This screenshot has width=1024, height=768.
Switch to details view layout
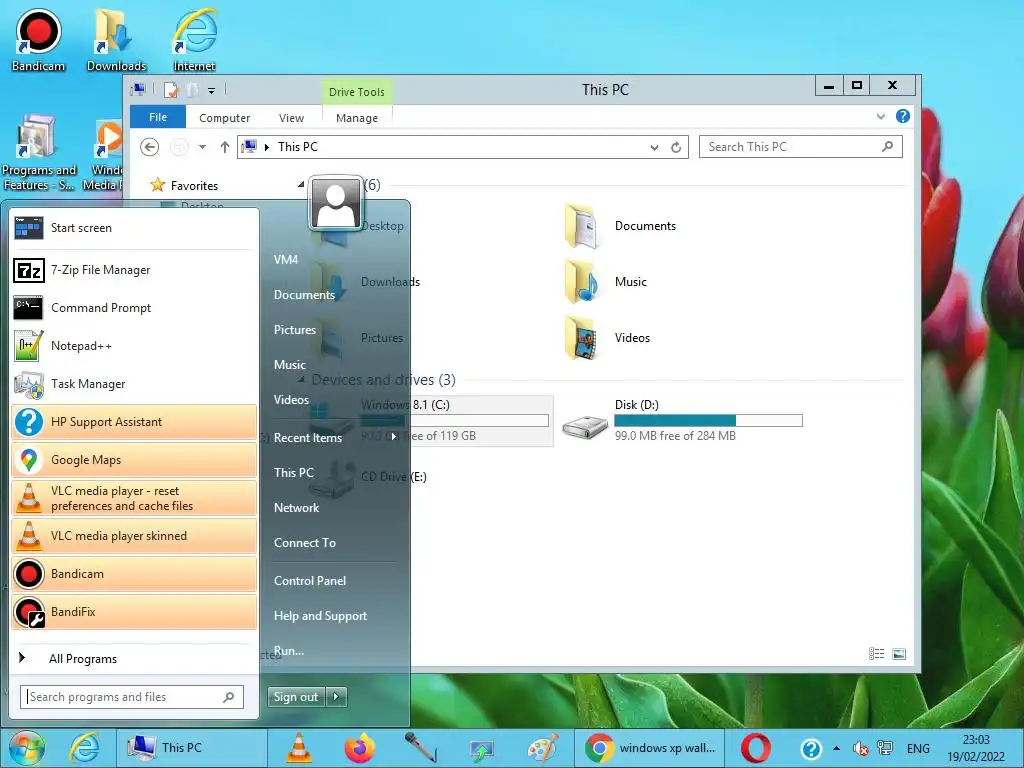point(876,654)
